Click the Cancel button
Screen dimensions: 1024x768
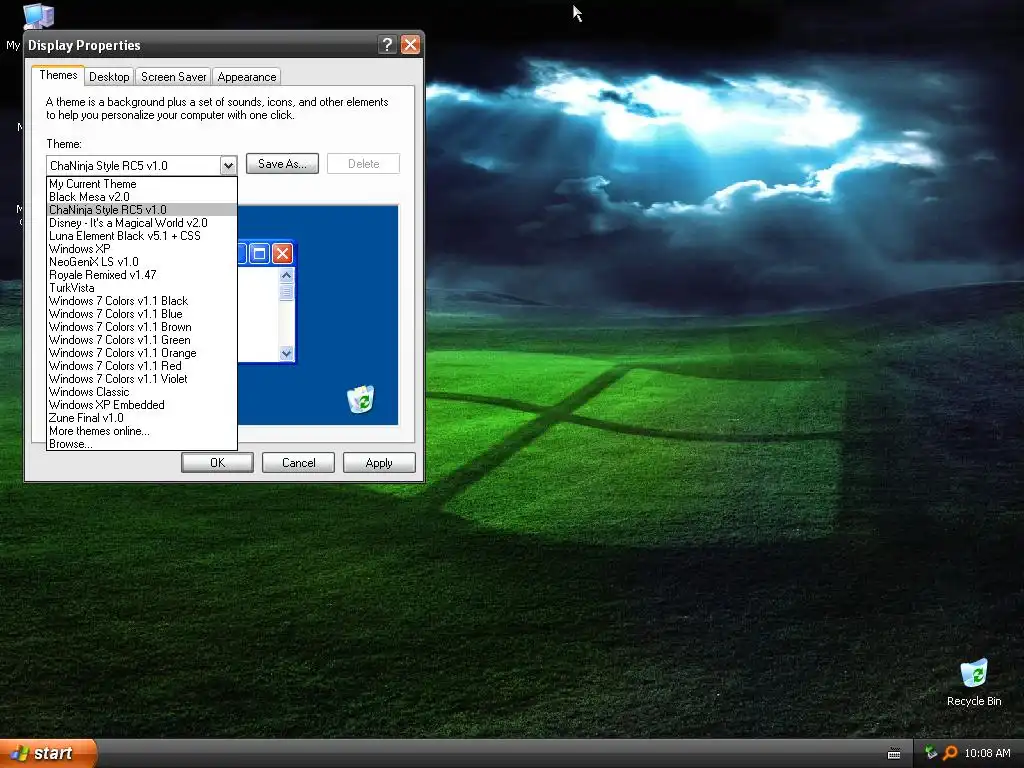tap(298, 462)
